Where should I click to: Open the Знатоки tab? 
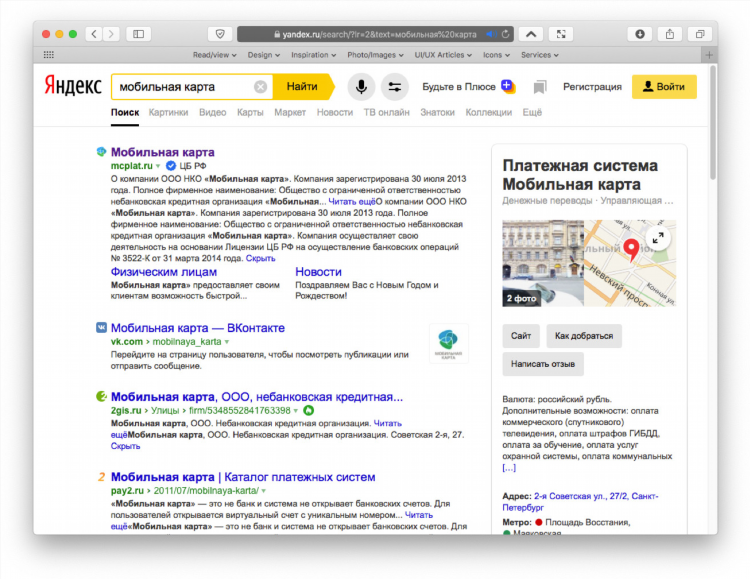point(437,112)
